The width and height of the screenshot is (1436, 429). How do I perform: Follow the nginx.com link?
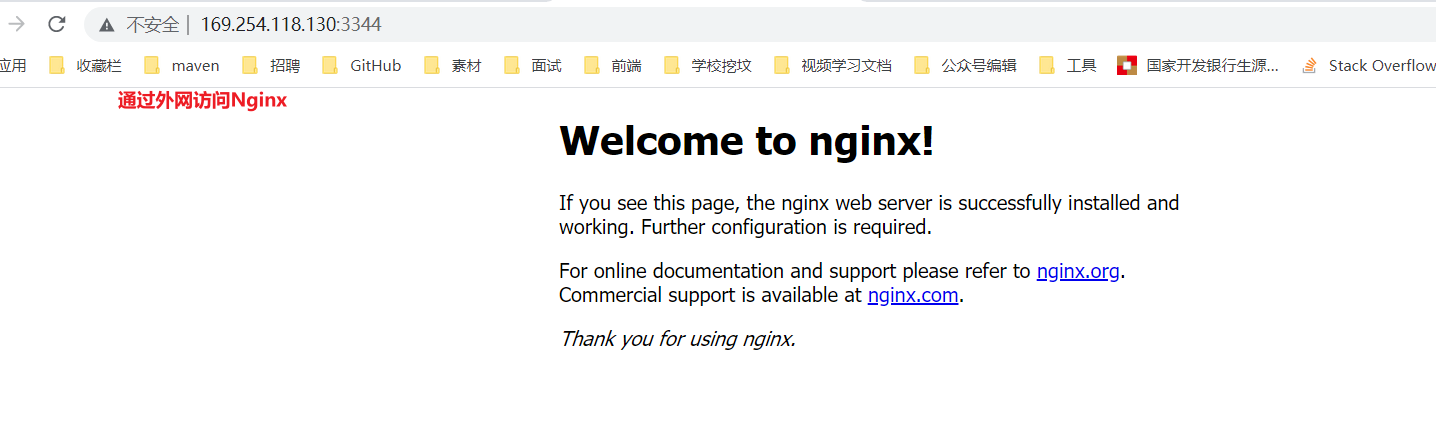913,295
